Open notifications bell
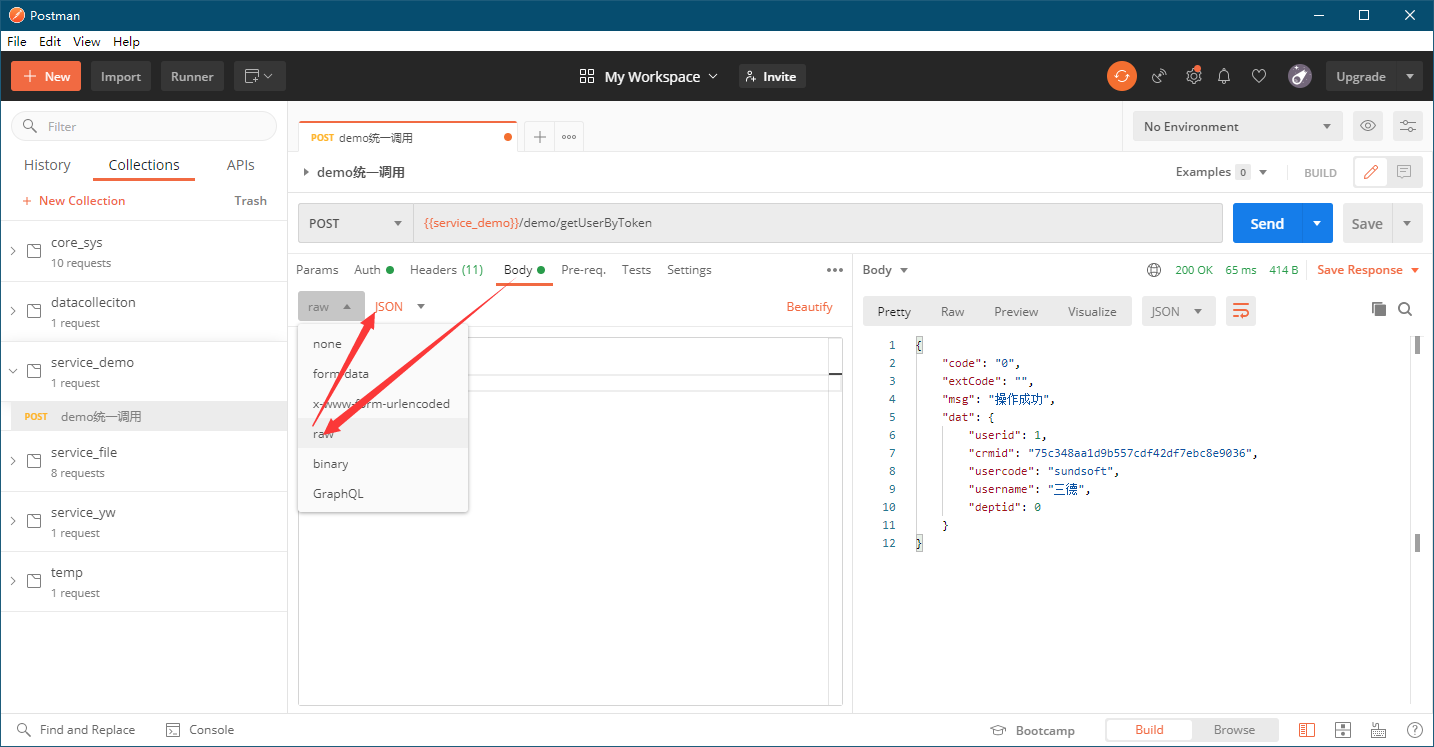This screenshot has height=747, width=1434. (1224, 76)
